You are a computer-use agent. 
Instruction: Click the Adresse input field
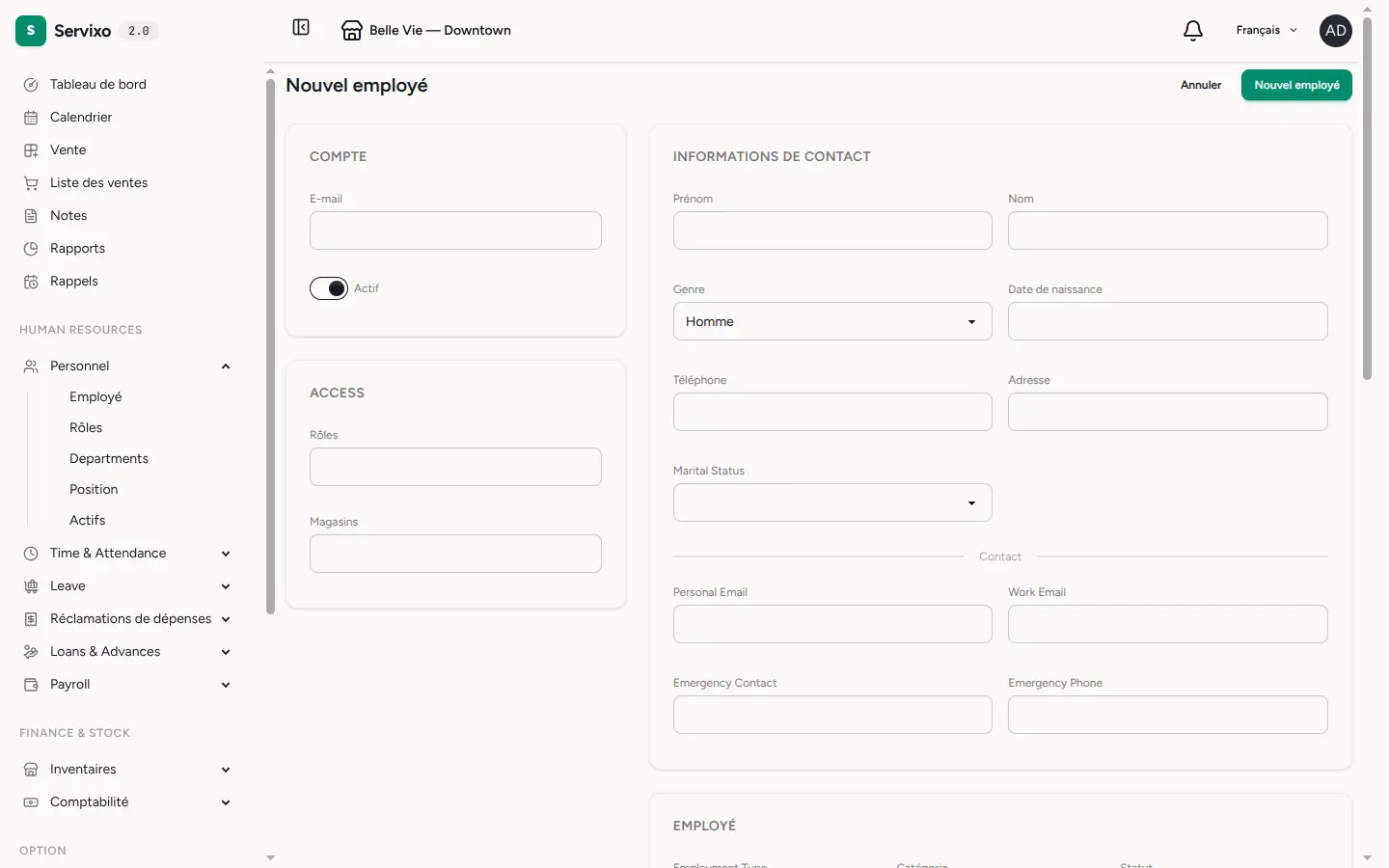pos(1168,412)
